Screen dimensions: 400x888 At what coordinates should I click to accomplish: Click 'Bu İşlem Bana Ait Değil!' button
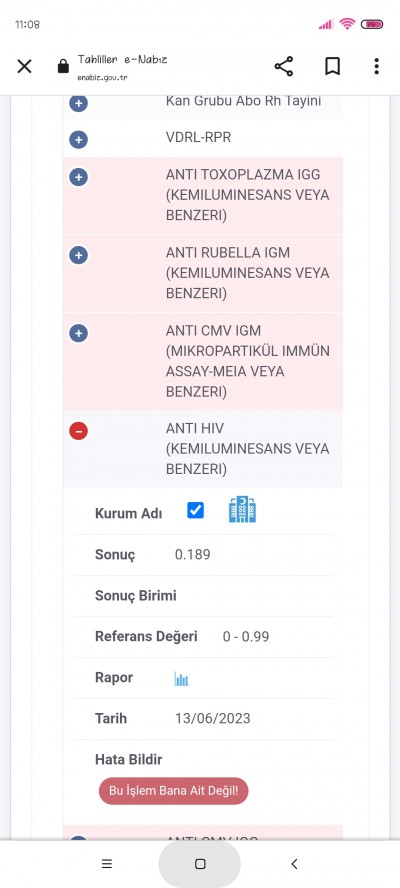173,791
